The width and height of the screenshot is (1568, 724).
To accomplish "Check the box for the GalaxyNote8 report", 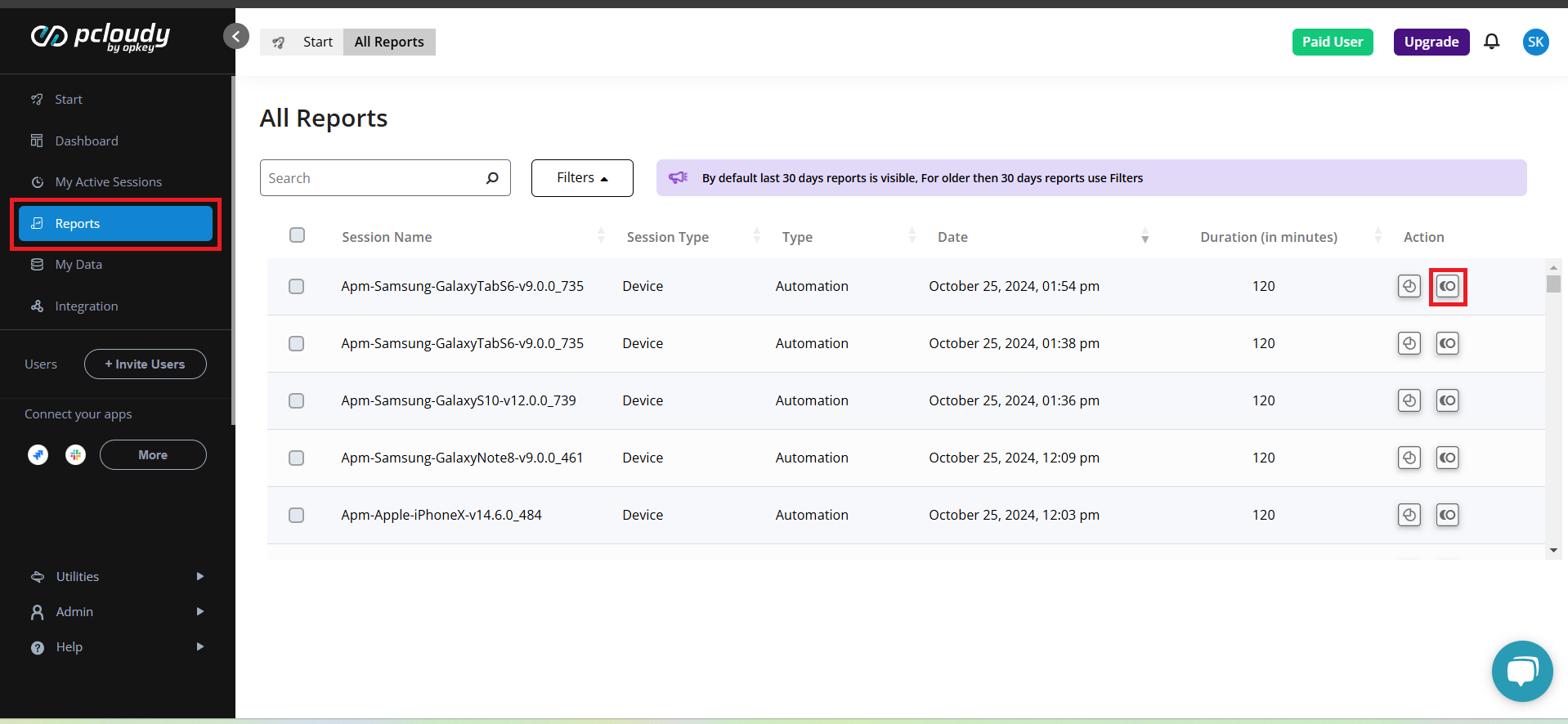I will click(296, 458).
